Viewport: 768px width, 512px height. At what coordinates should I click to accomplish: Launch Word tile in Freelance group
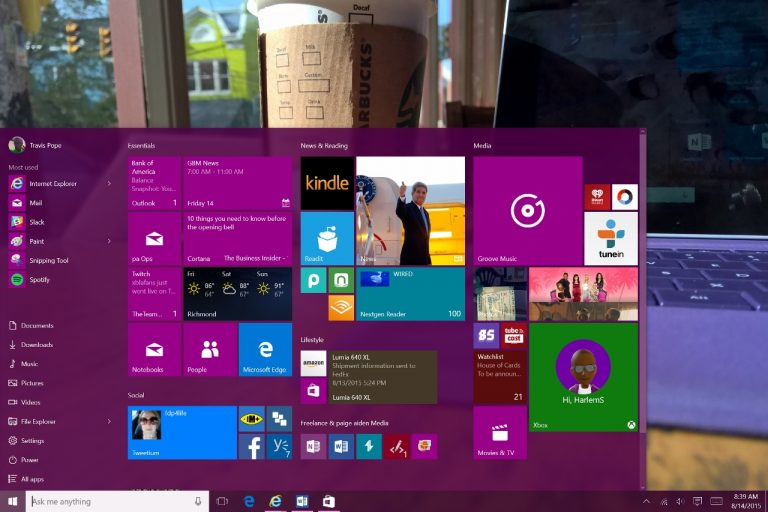(341, 446)
